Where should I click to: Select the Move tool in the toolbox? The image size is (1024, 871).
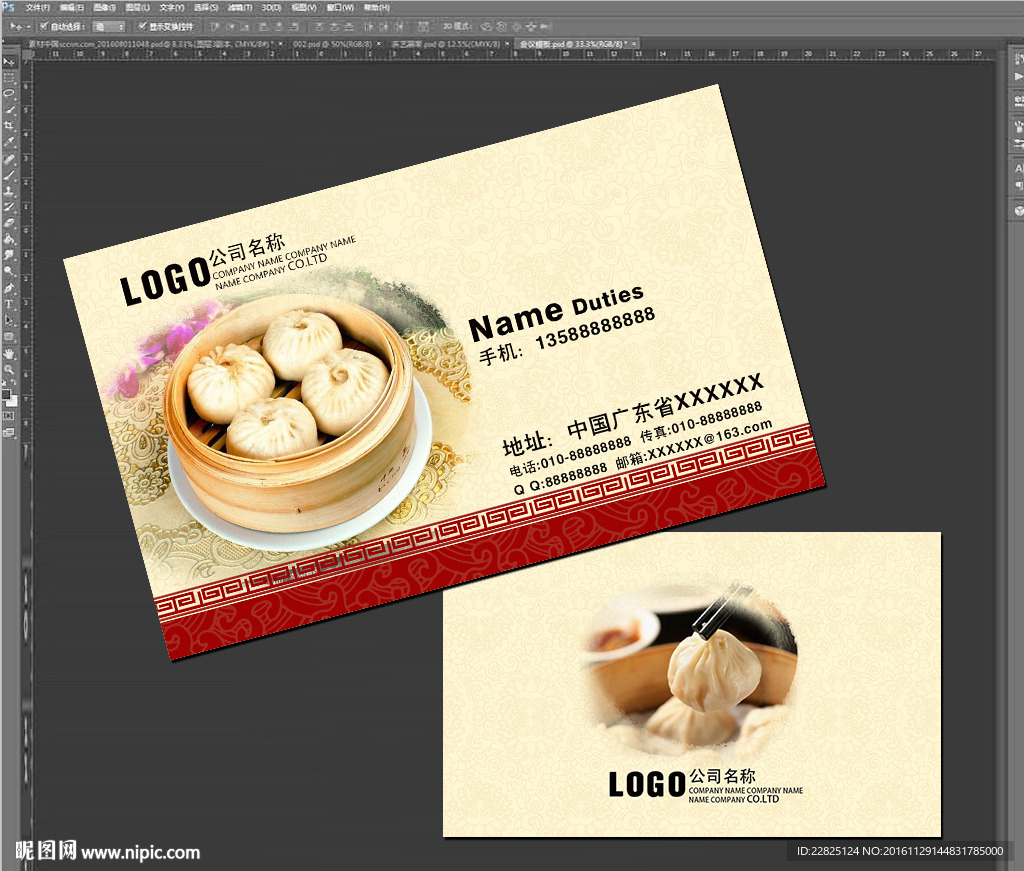[x=8, y=61]
